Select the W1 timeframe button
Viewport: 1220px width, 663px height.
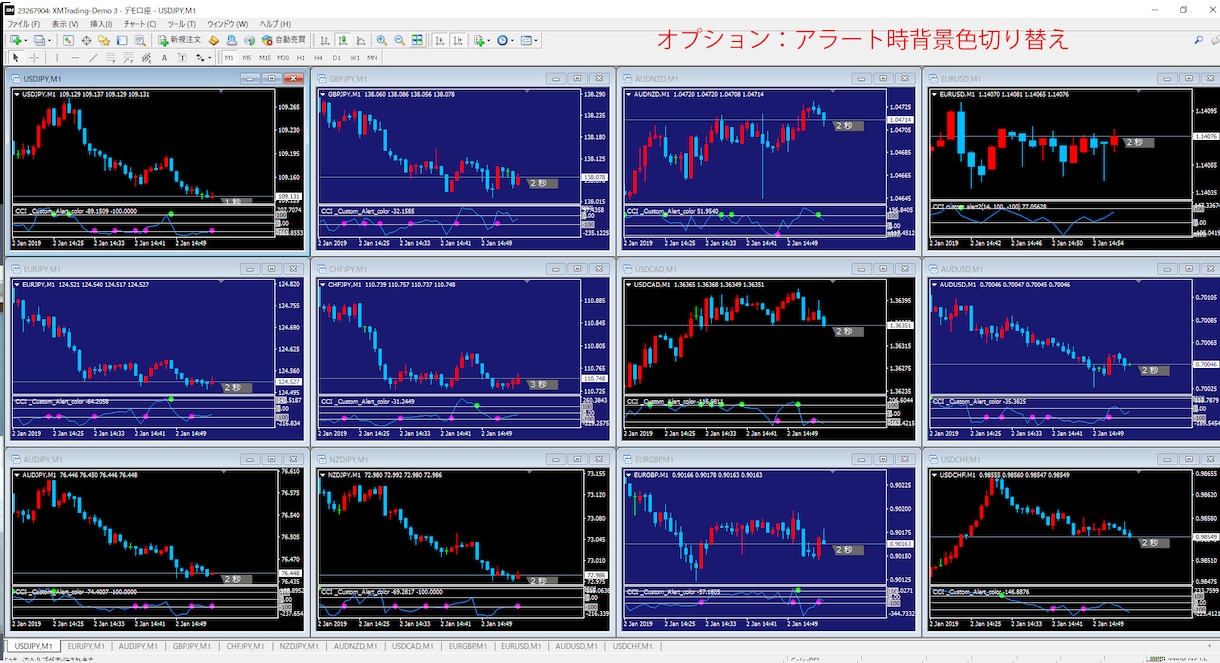tap(354, 57)
